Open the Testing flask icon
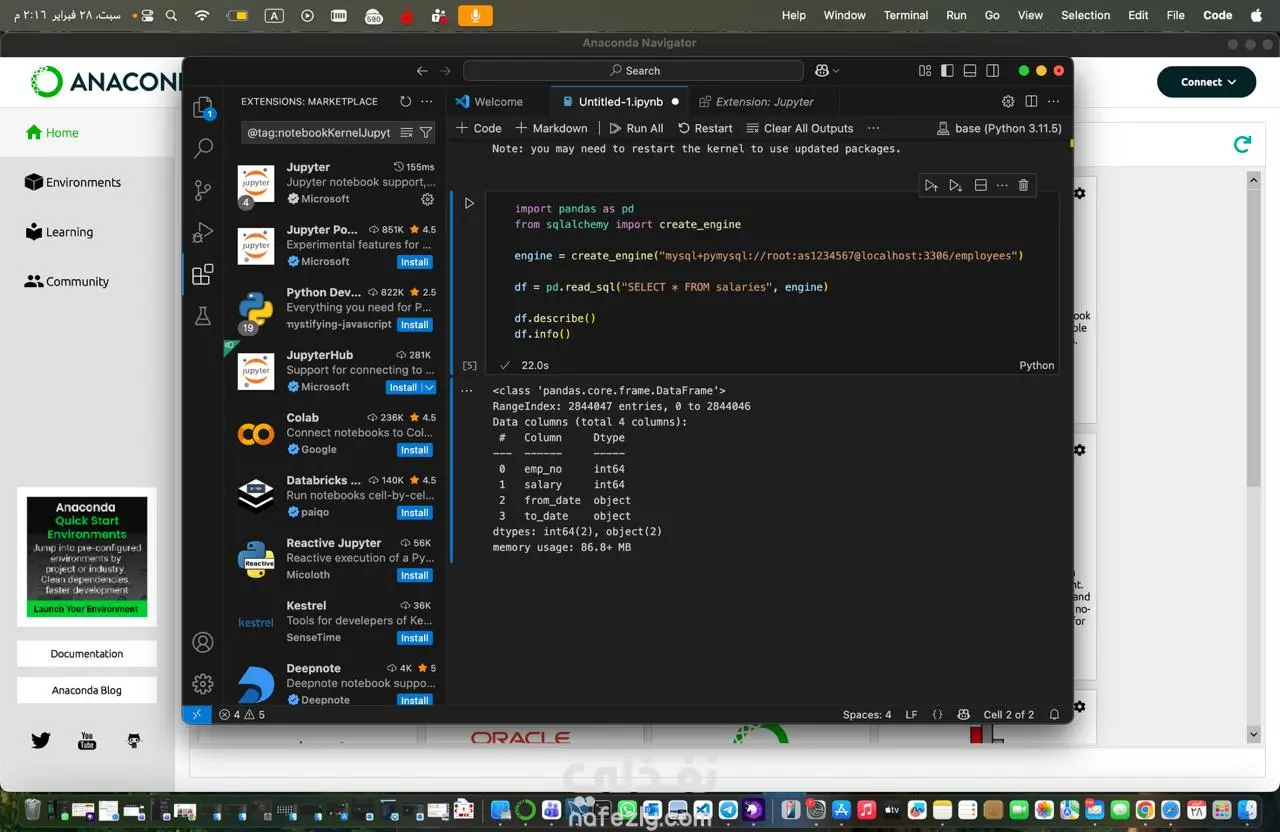The height and width of the screenshot is (832, 1280). 203,316
